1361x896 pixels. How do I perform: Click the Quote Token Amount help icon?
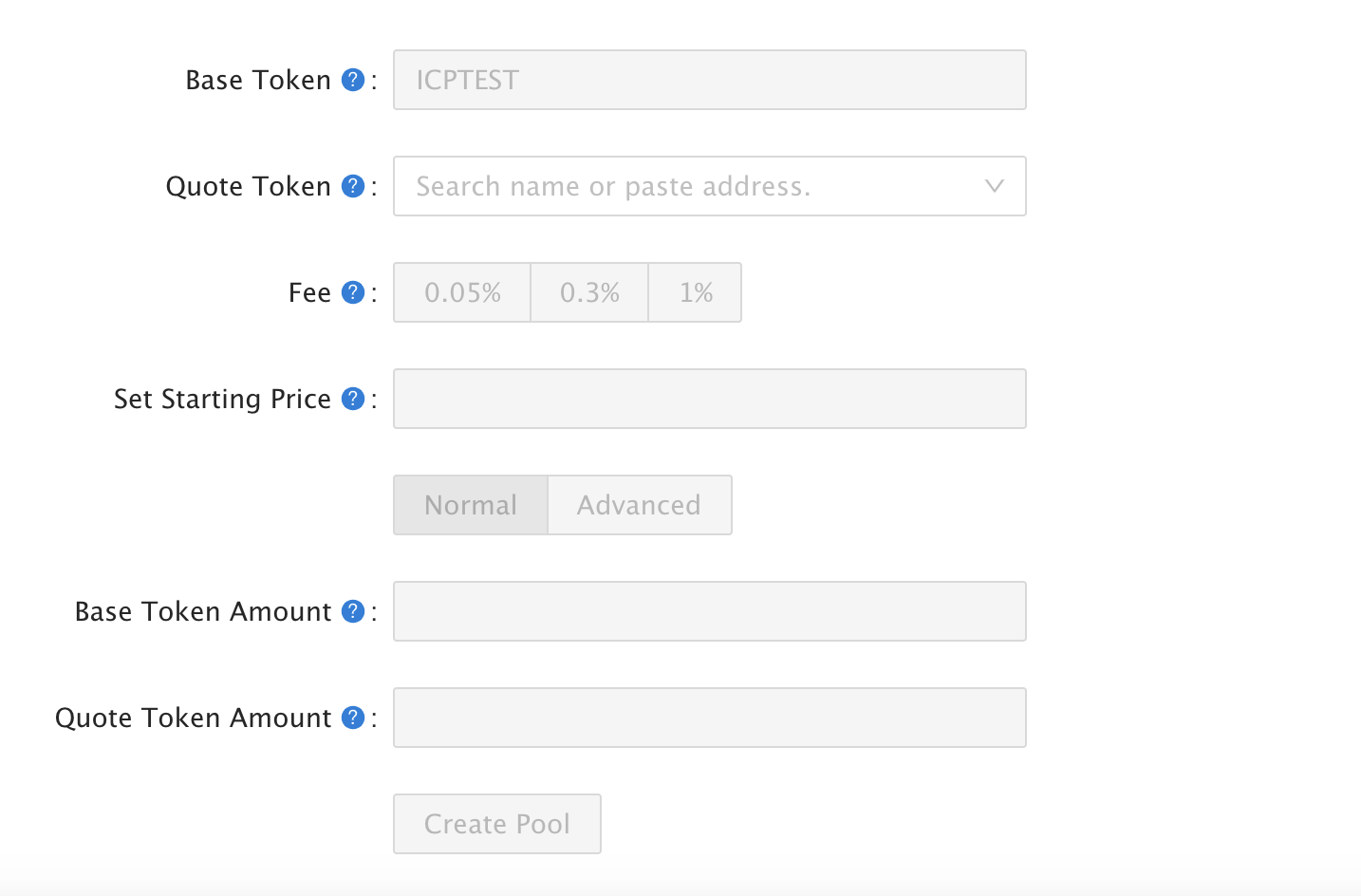point(353,718)
